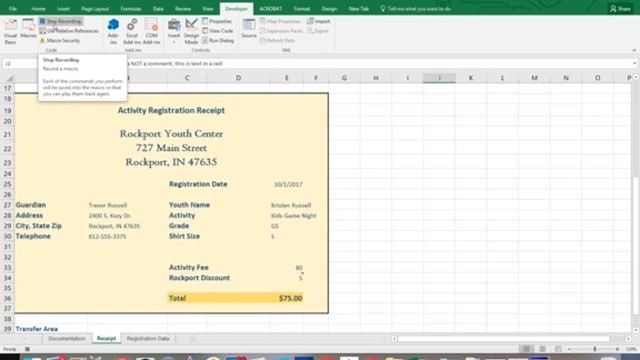Select the Receipt sheet tab

coord(106,339)
